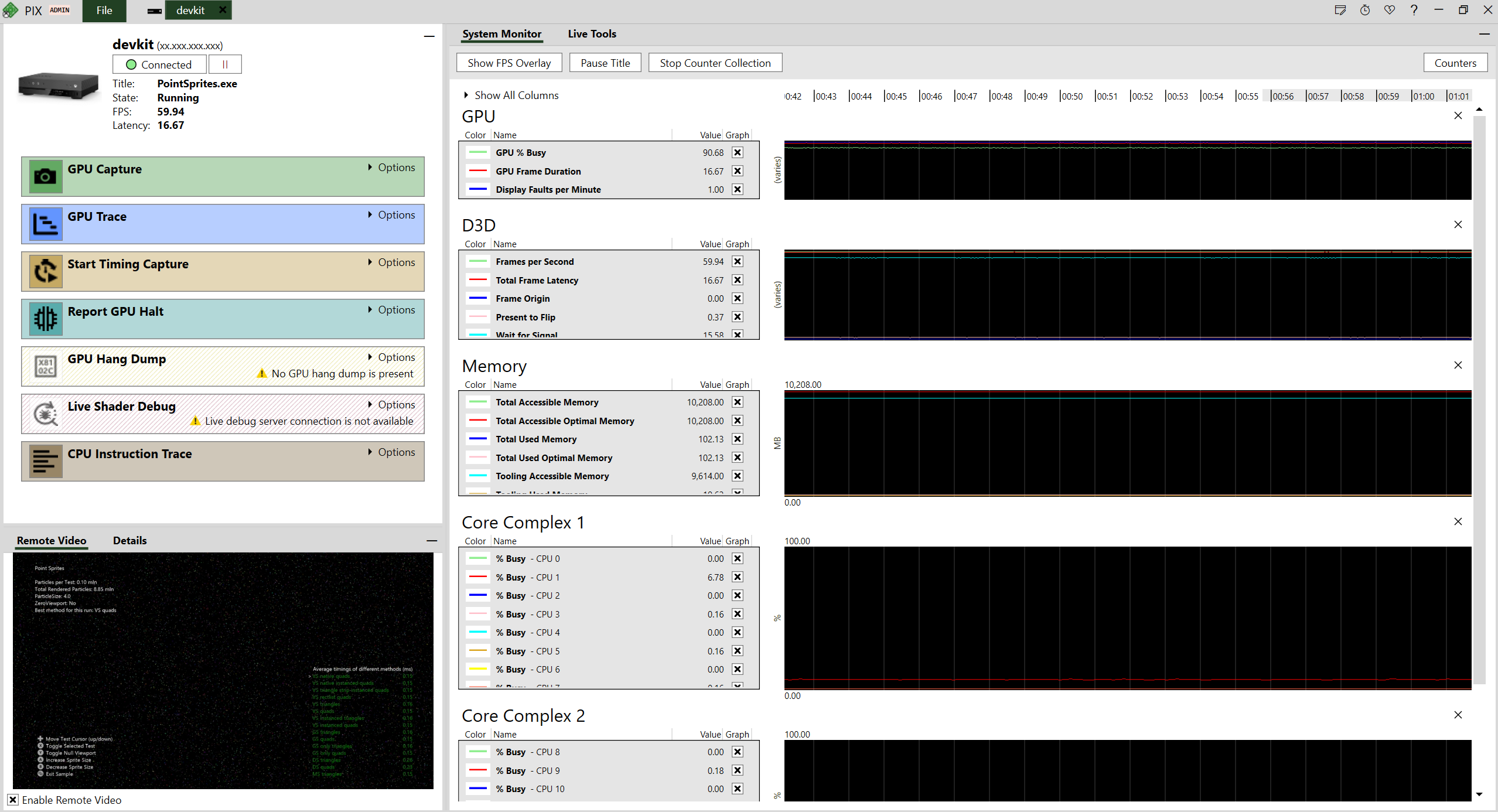Click Show FPS Overlay button

(x=509, y=63)
